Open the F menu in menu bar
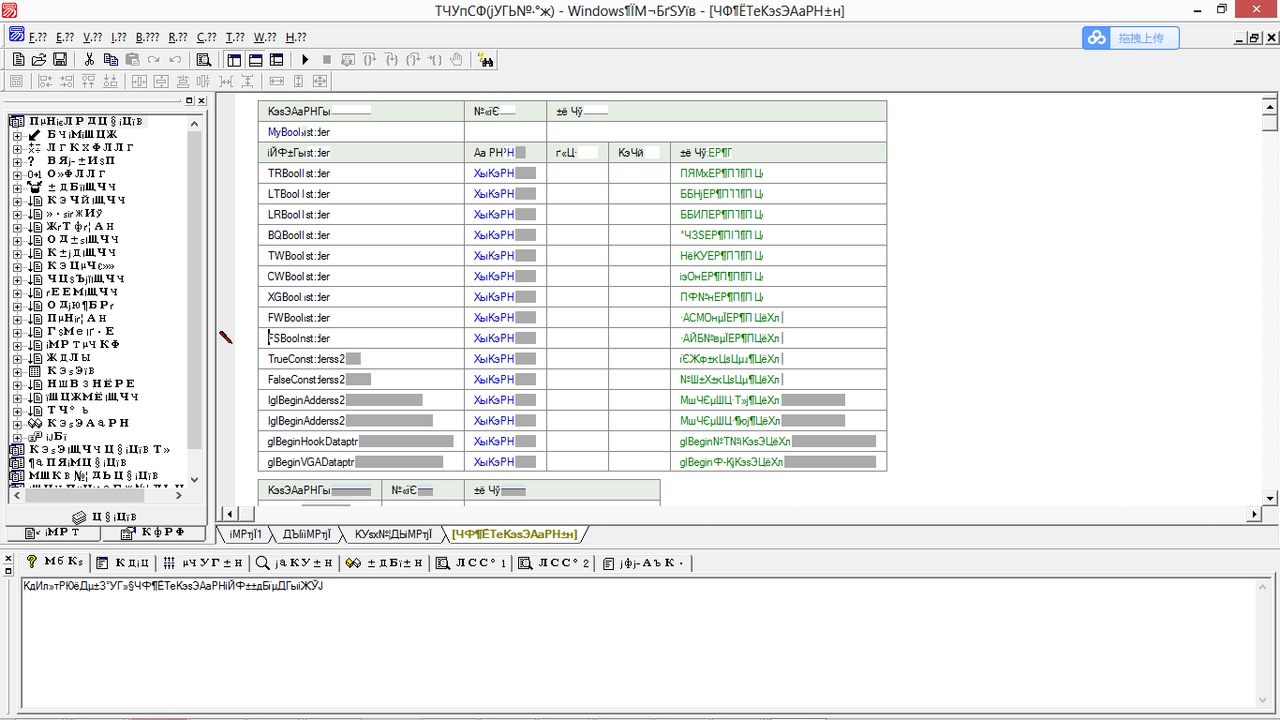 click(38, 37)
